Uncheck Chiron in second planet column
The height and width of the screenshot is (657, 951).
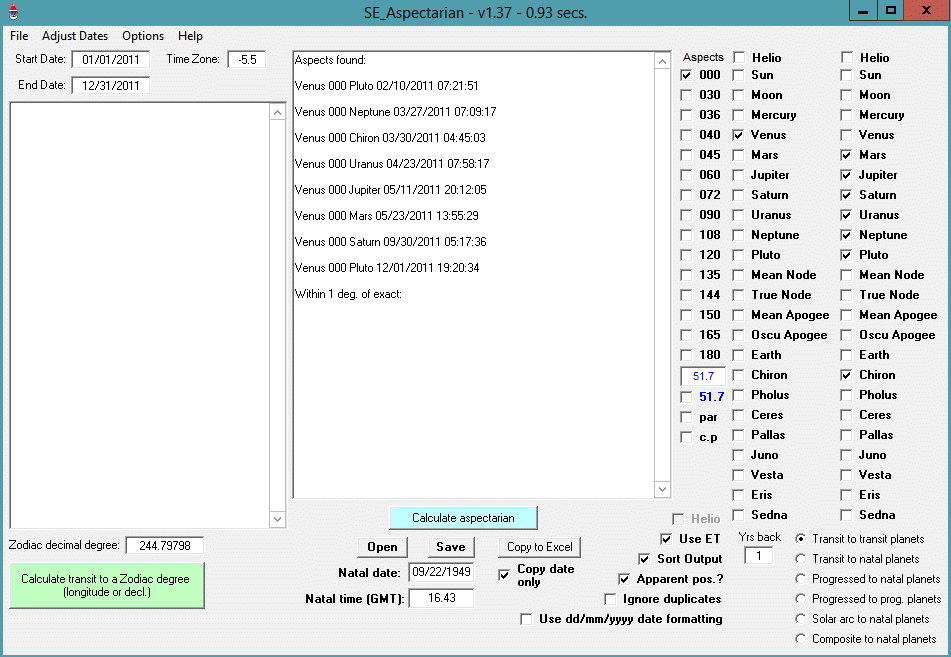846,375
